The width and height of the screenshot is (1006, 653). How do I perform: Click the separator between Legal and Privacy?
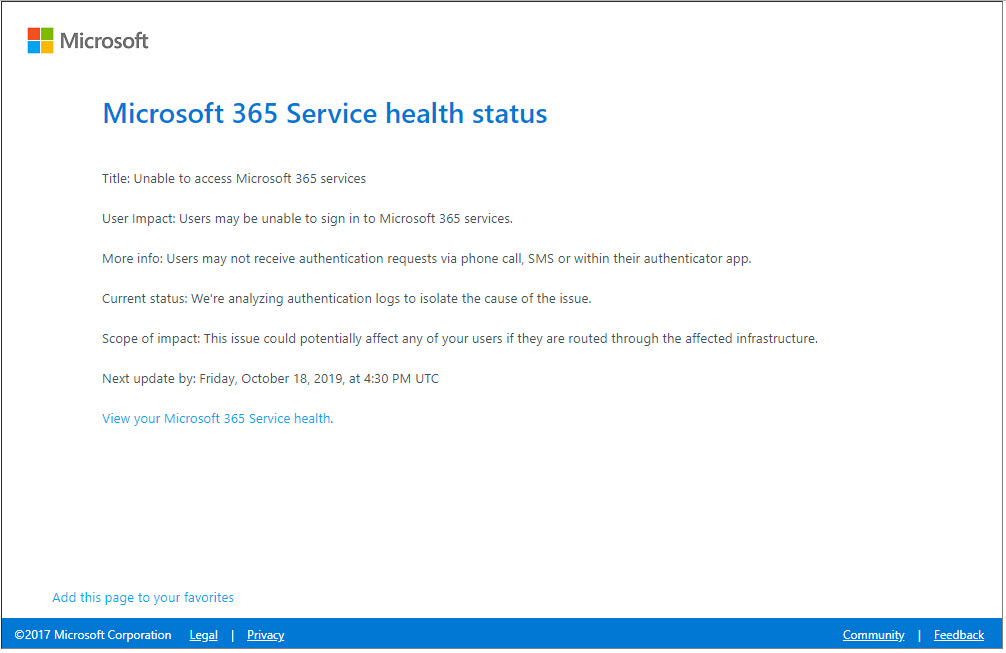coord(233,635)
